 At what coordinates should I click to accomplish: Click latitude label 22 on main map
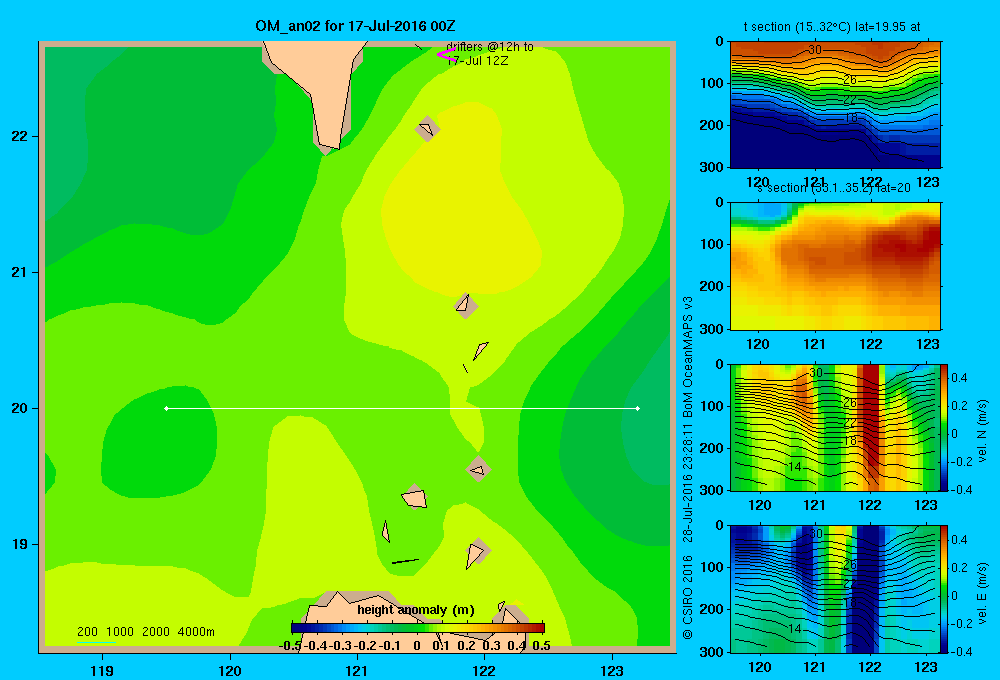click(x=20, y=136)
